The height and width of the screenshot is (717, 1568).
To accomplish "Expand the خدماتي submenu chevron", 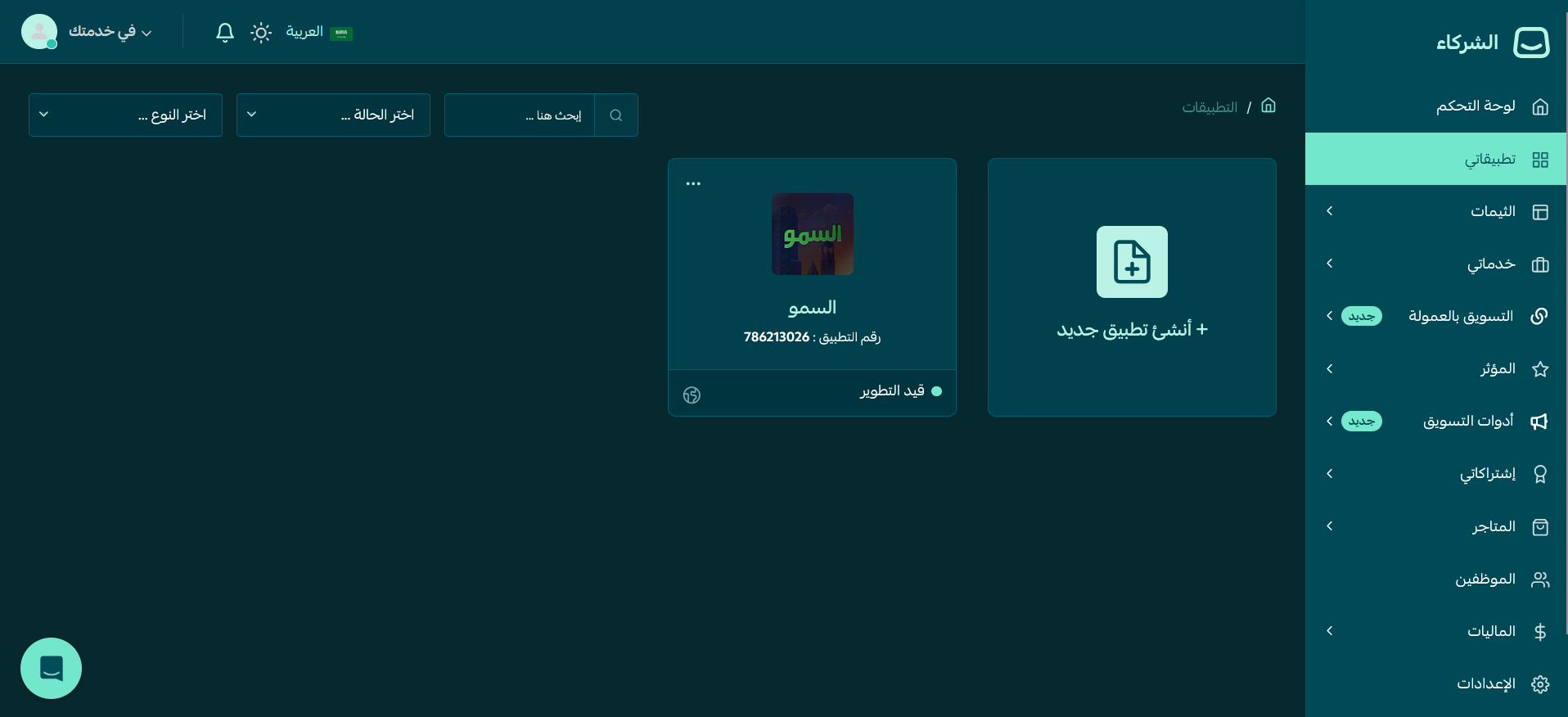I will (1330, 264).
